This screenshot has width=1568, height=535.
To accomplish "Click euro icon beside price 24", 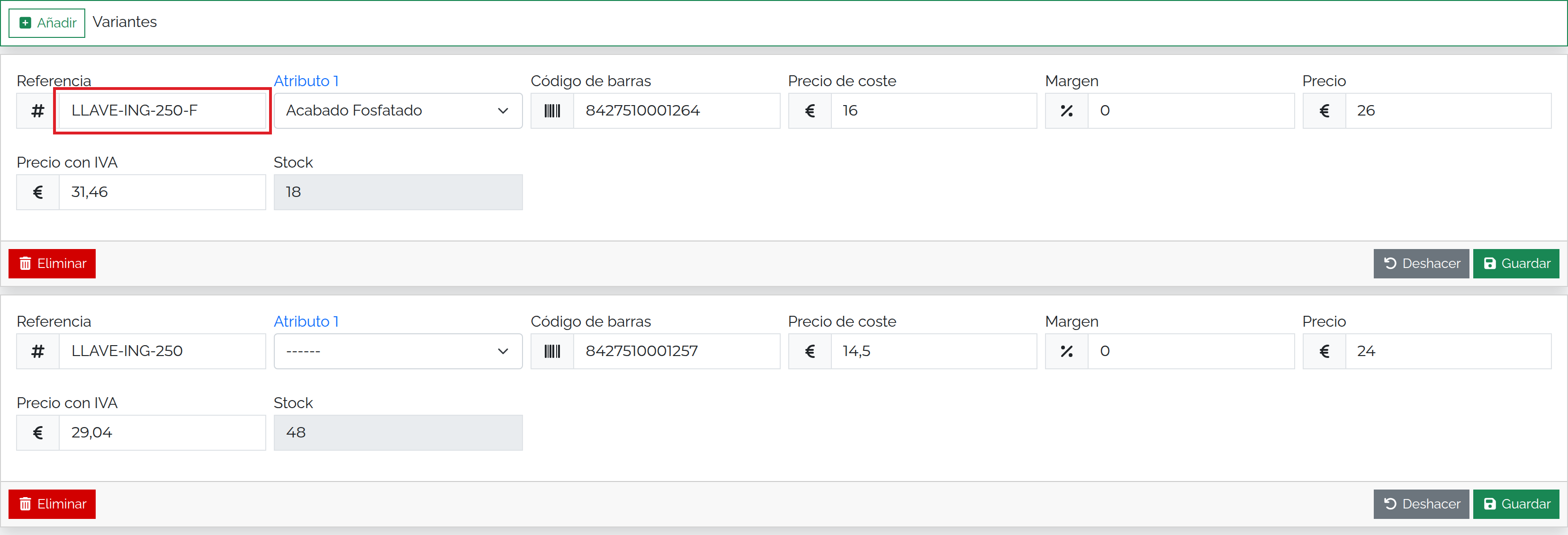I will 1324,351.
